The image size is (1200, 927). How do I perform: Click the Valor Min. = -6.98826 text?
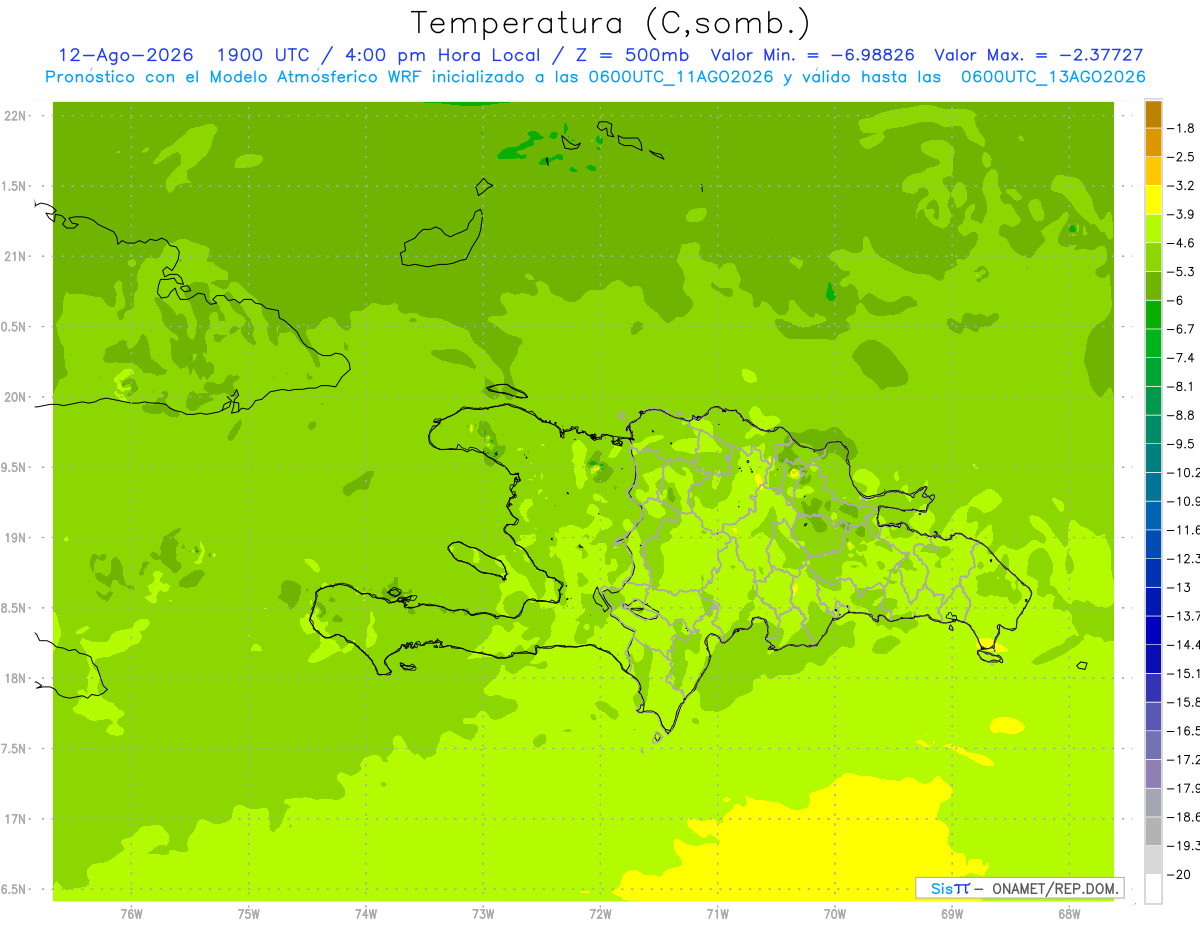812,56
